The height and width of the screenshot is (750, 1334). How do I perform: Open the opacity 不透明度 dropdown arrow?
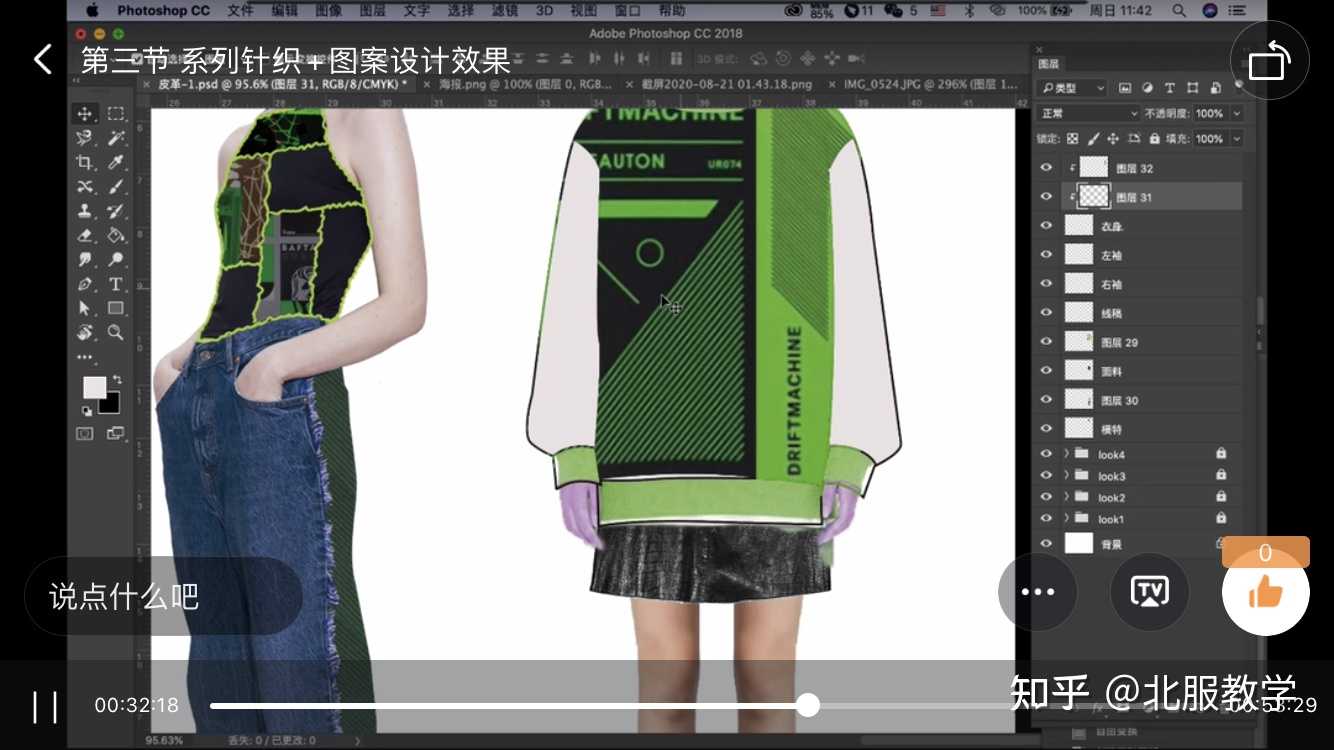1237,113
